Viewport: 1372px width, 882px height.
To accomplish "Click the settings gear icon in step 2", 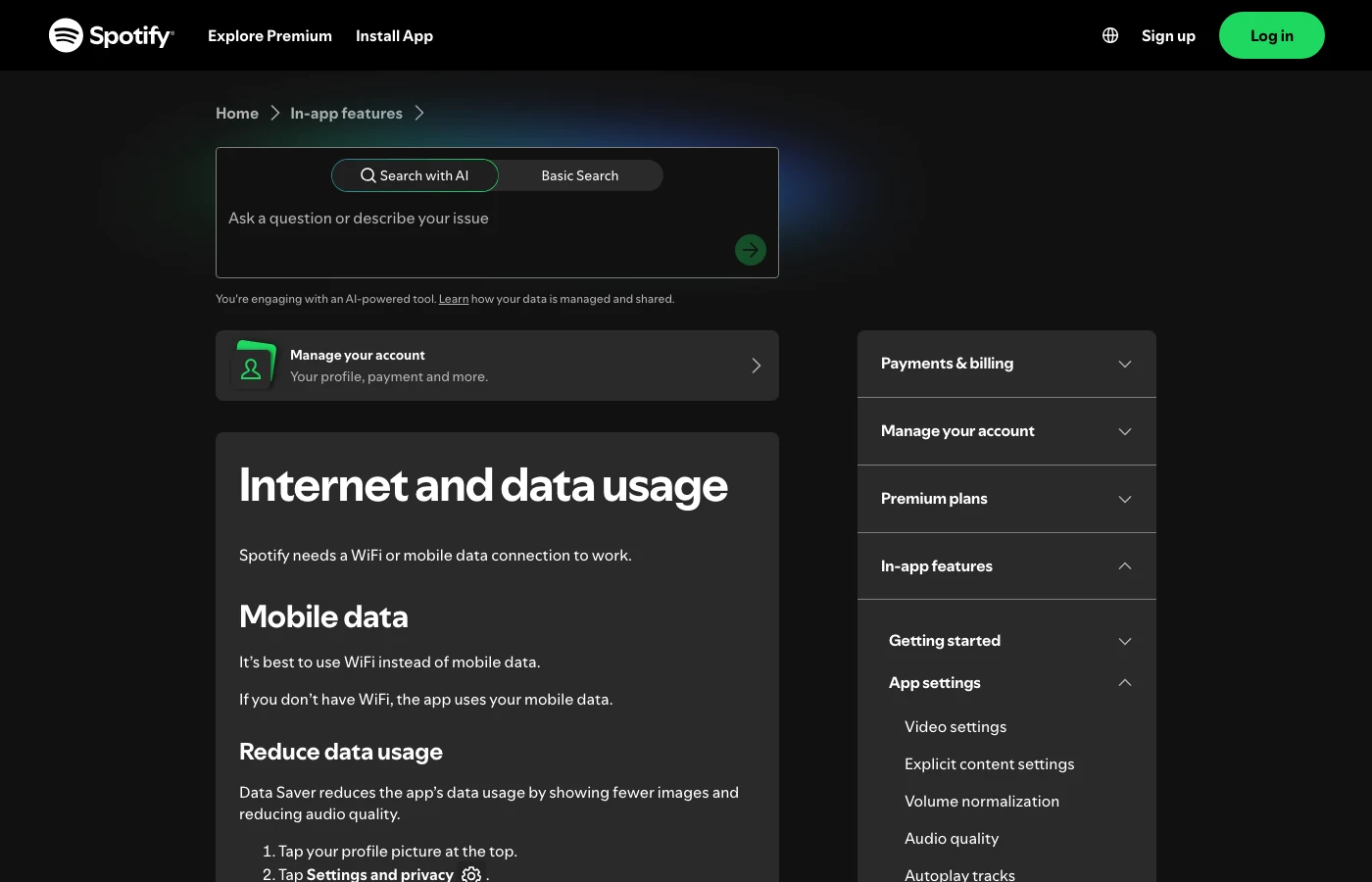I will (471, 874).
